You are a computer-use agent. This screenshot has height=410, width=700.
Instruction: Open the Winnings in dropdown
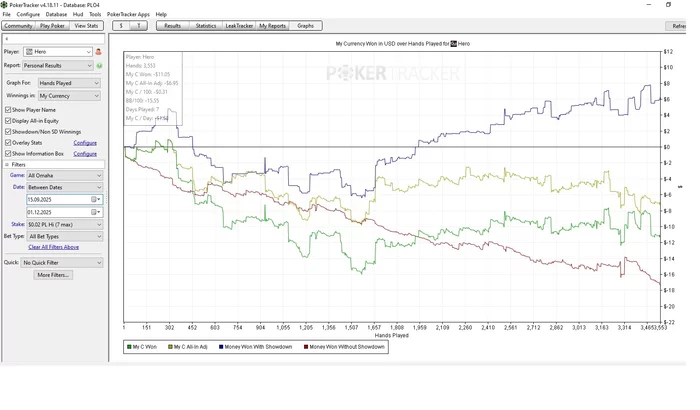click(x=69, y=96)
